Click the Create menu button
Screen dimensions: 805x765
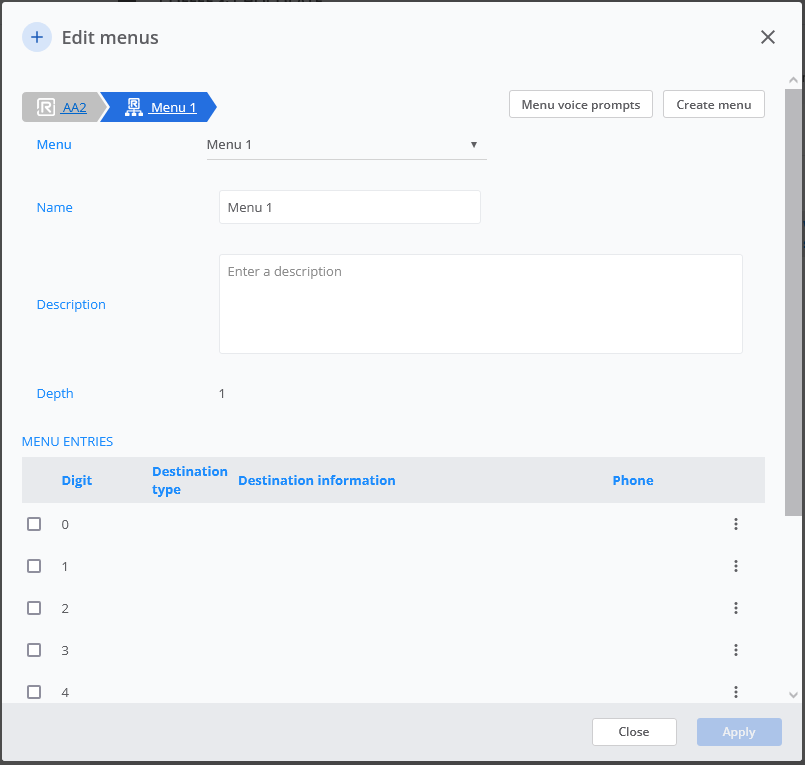coord(713,105)
